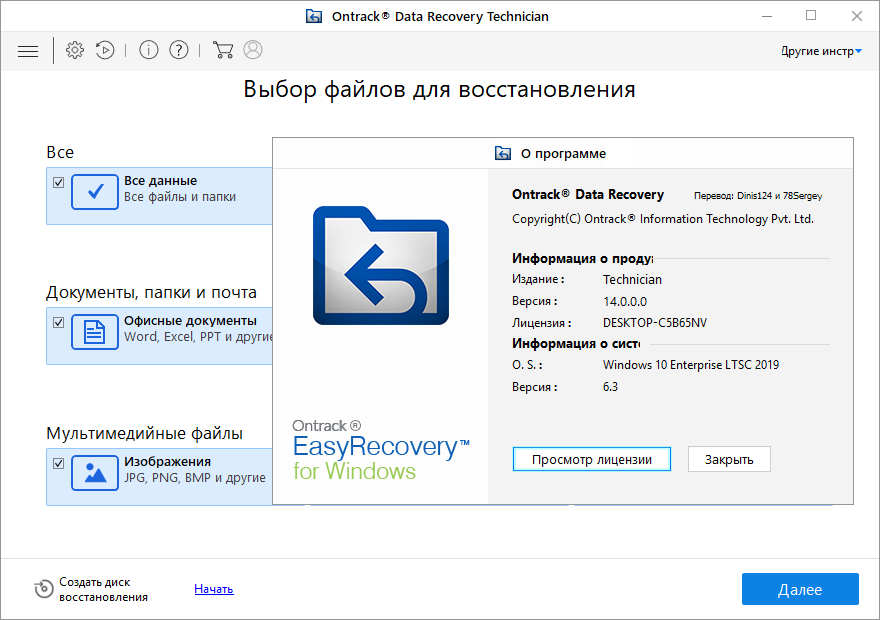Screen dimensions: 880x620
Task: Open the About info icon
Action: click(x=149, y=50)
